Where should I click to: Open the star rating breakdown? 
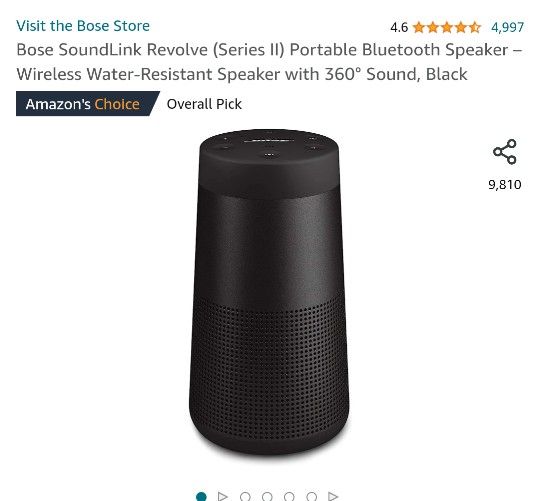(447, 27)
